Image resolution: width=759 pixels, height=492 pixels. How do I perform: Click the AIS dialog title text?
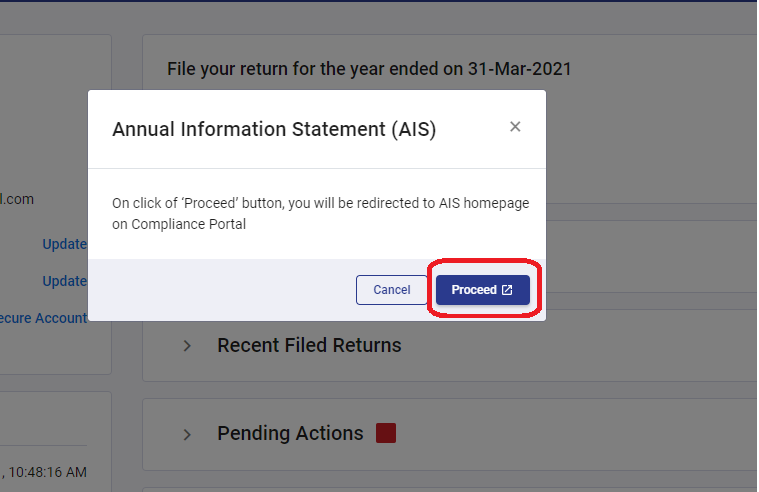point(274,129)
